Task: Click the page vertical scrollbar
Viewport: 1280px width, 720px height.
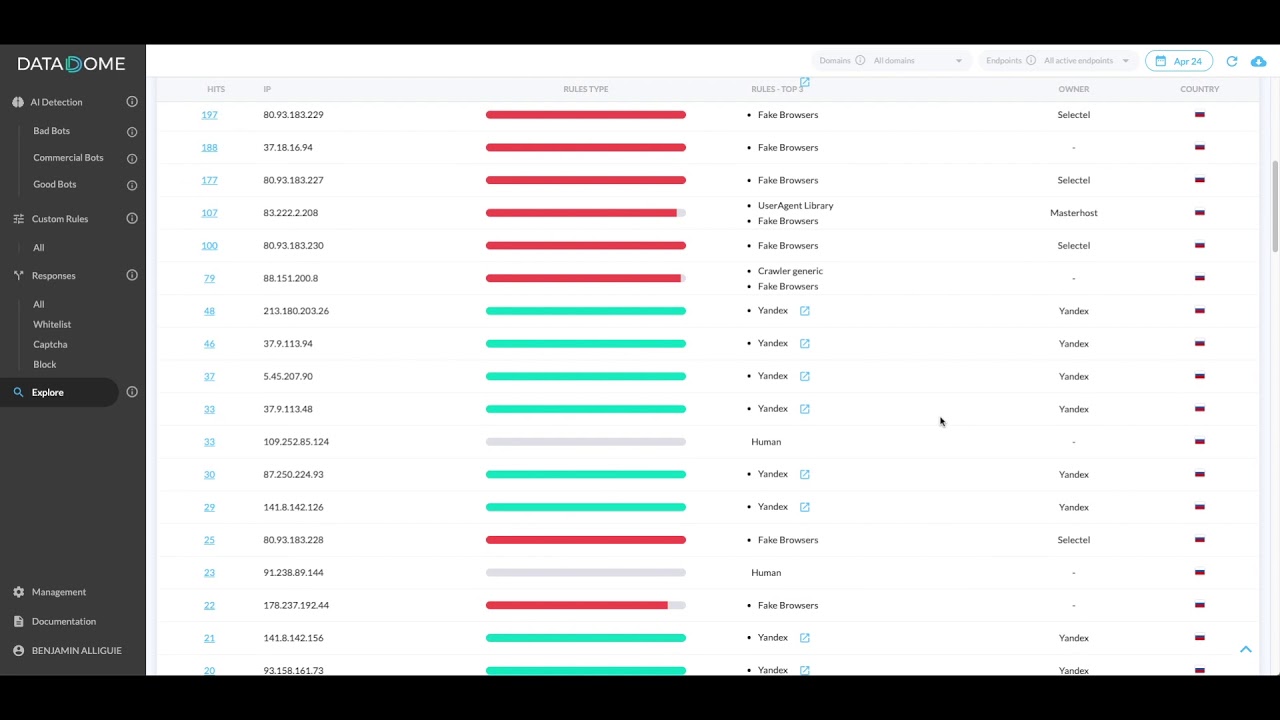Action: (x=1275, y=205)
